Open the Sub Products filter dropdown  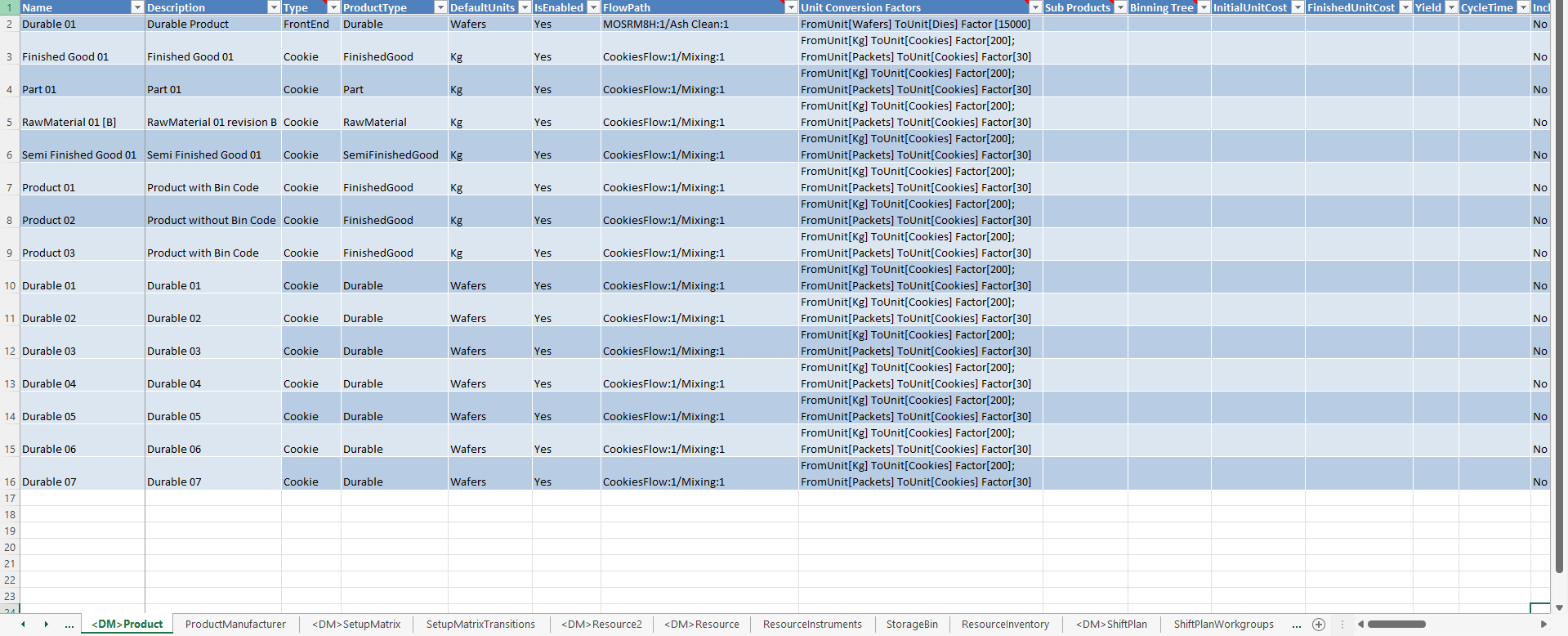(1120, 7)
